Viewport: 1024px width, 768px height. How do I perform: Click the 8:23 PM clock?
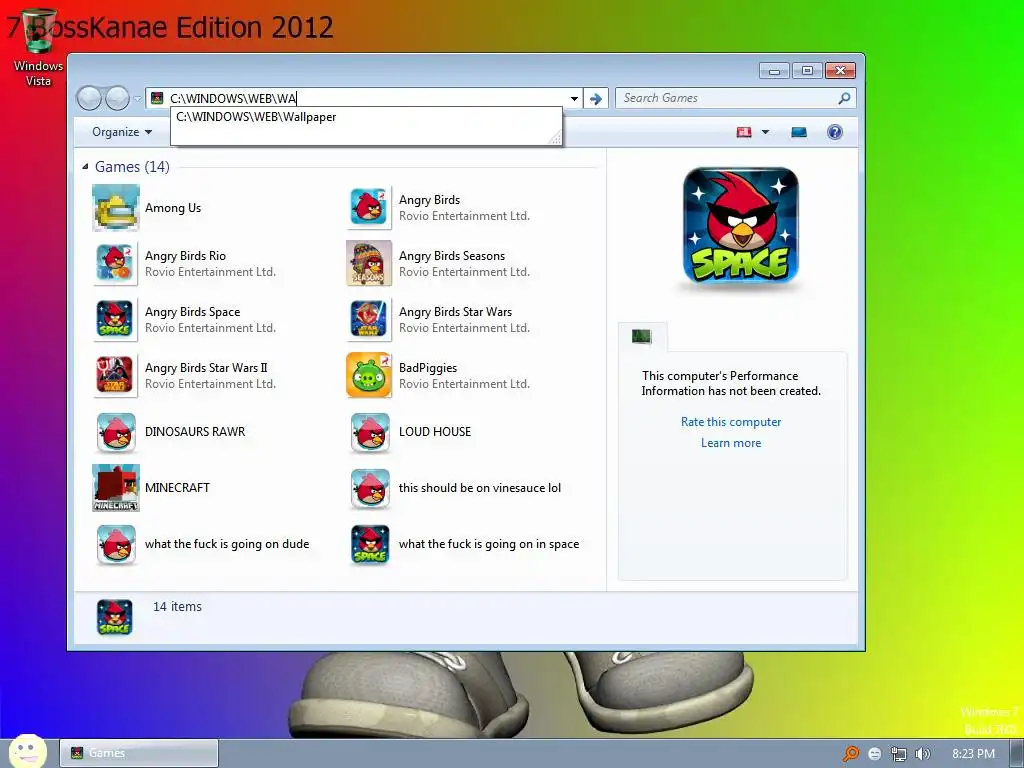coord(973,754)
